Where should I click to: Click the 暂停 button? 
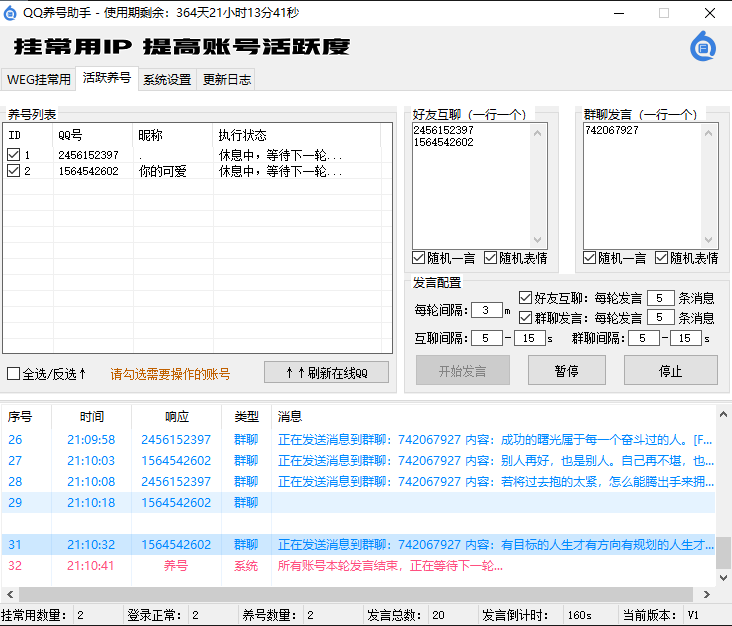[567, 371]
